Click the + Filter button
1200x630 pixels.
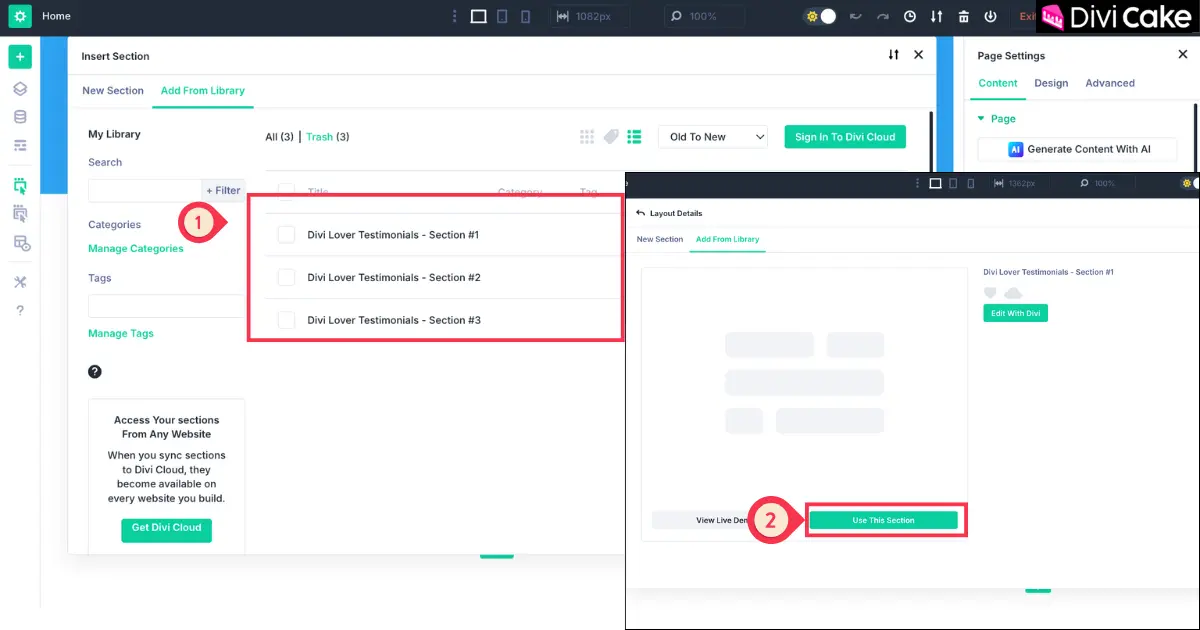click(223, 190)
